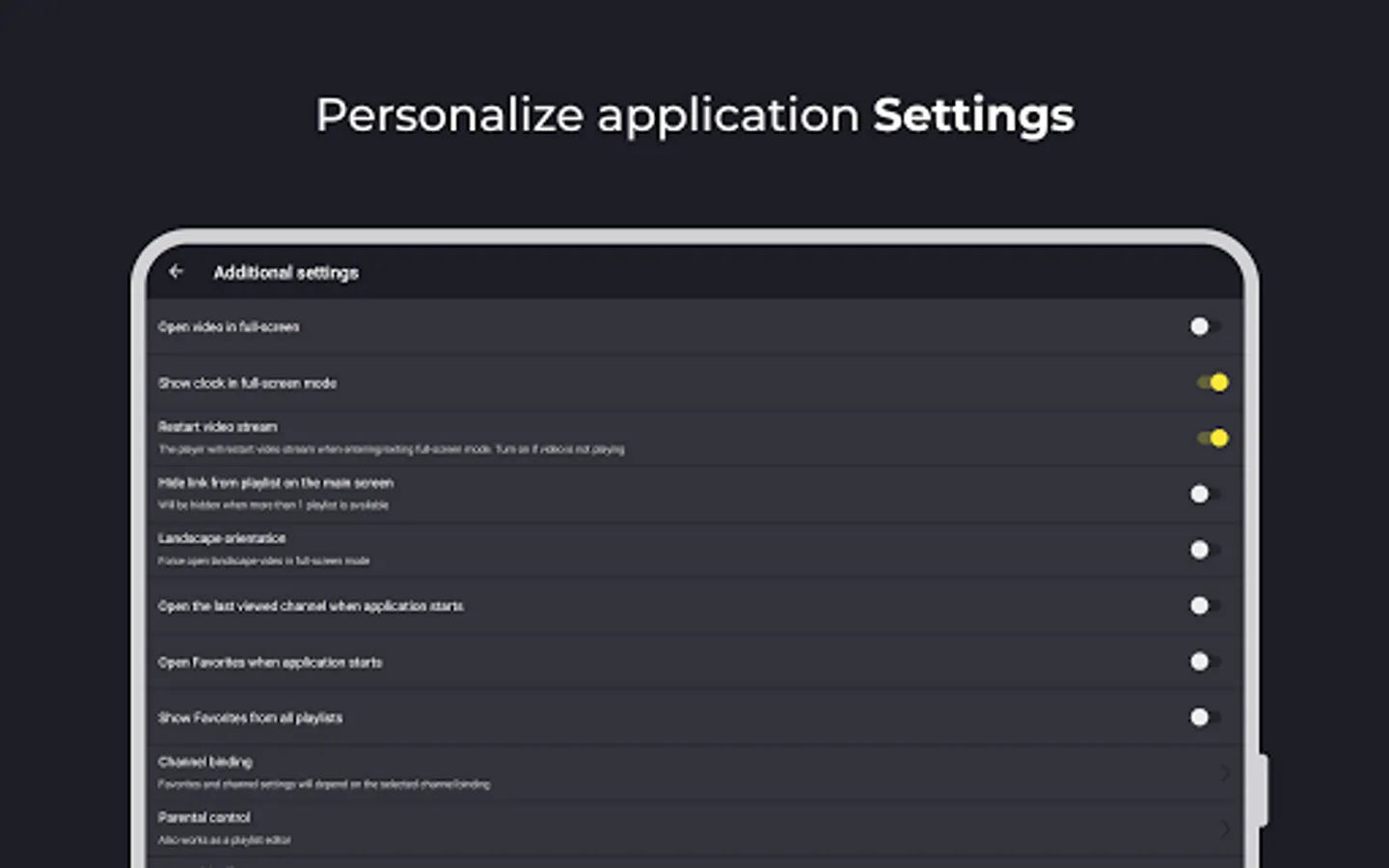Viewport: 1389px width, 868px height.
Task: Turn off Show clock in full-screen mode
Action: click(1212, 383)
